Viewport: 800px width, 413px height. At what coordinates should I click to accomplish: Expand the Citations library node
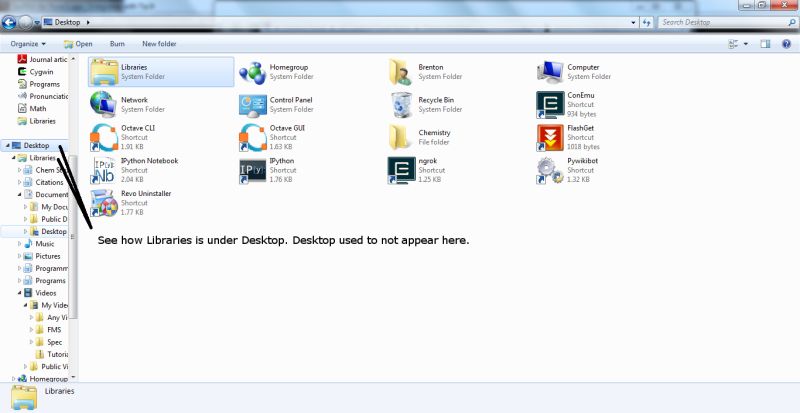point(20,182)
